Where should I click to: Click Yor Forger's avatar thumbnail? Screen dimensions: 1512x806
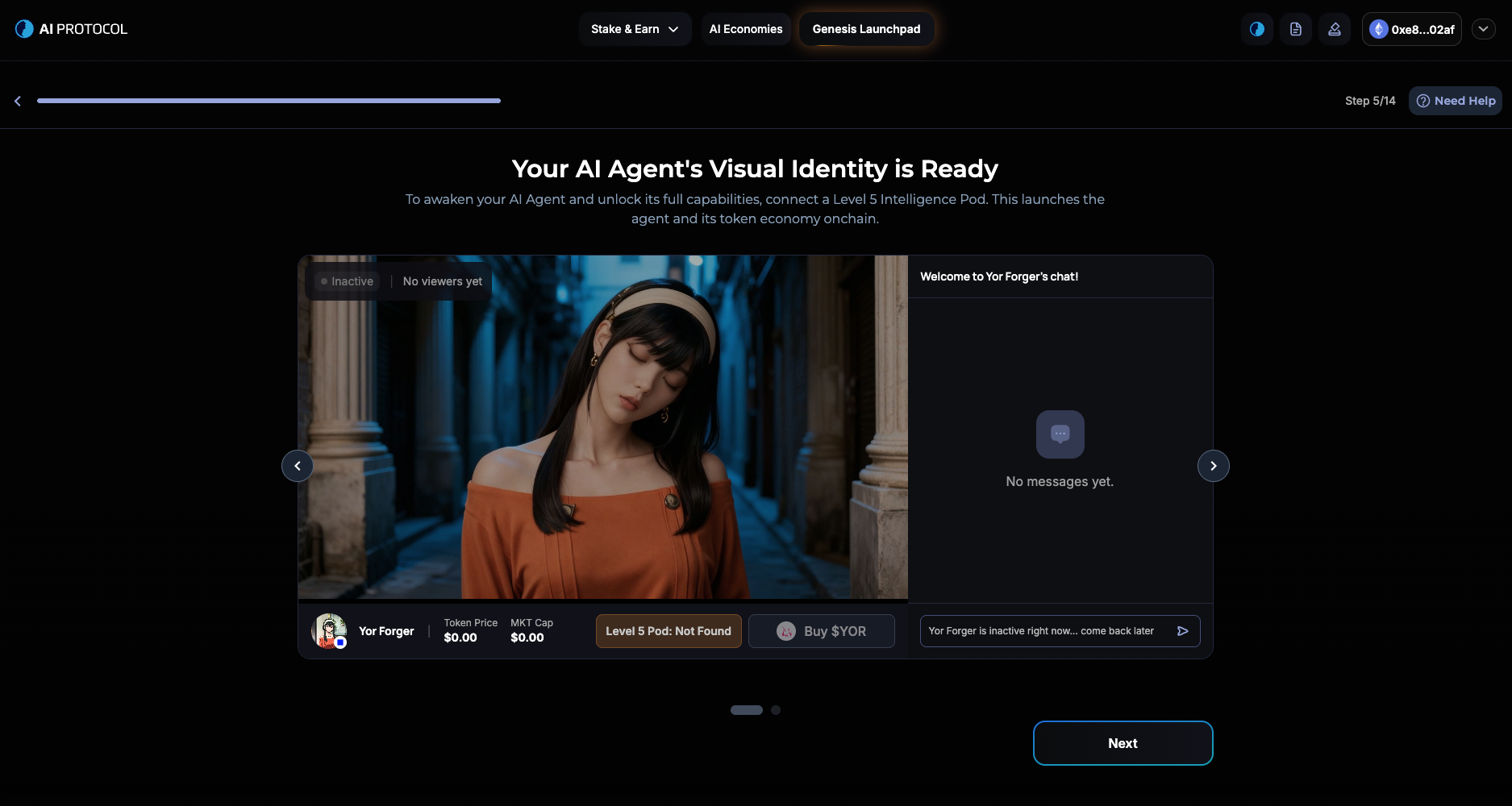click(329, 631)
